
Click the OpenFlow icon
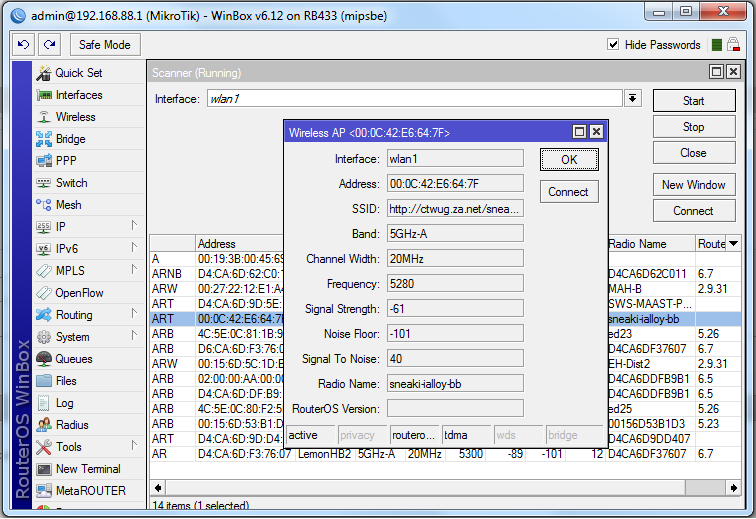click(x=44, y=293)
